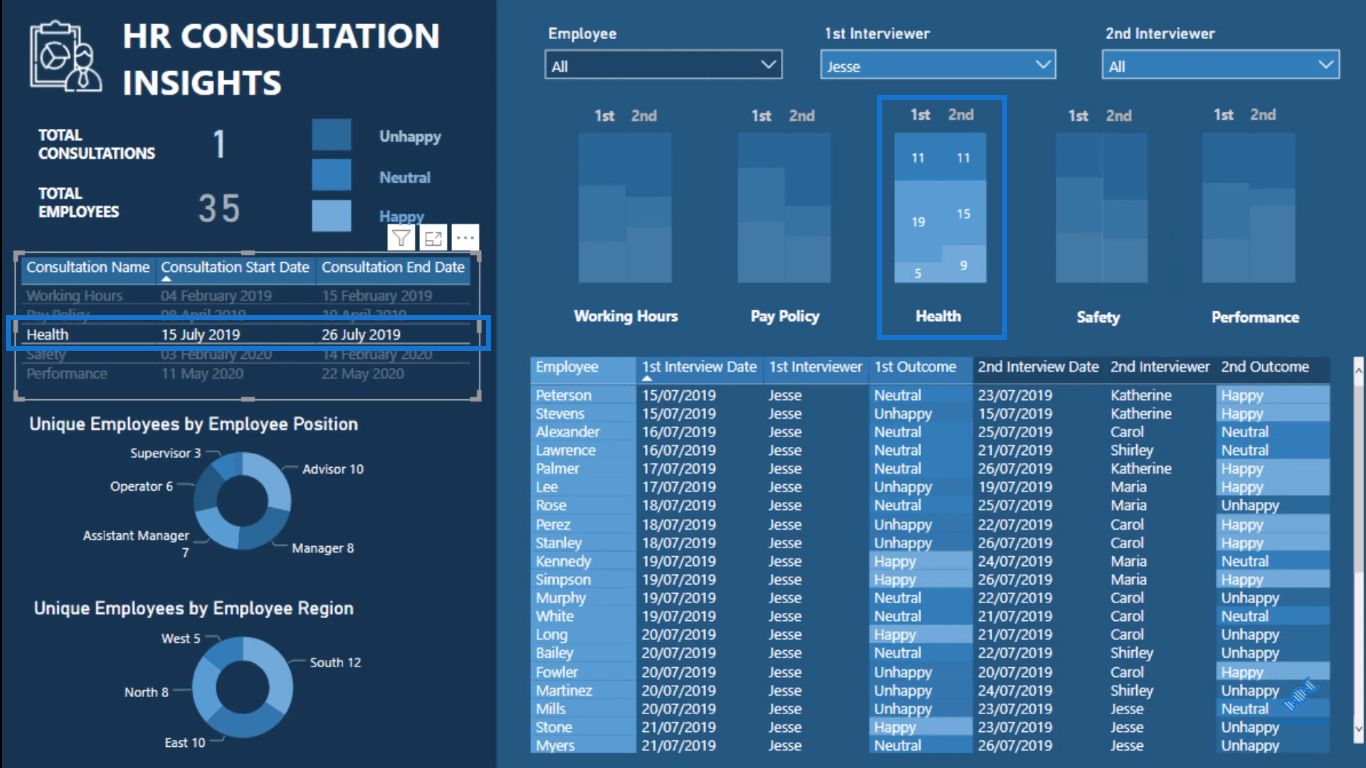Sort by 1st Interview Date header
This screenshot has width=1366, height=768.
point(700,367)
